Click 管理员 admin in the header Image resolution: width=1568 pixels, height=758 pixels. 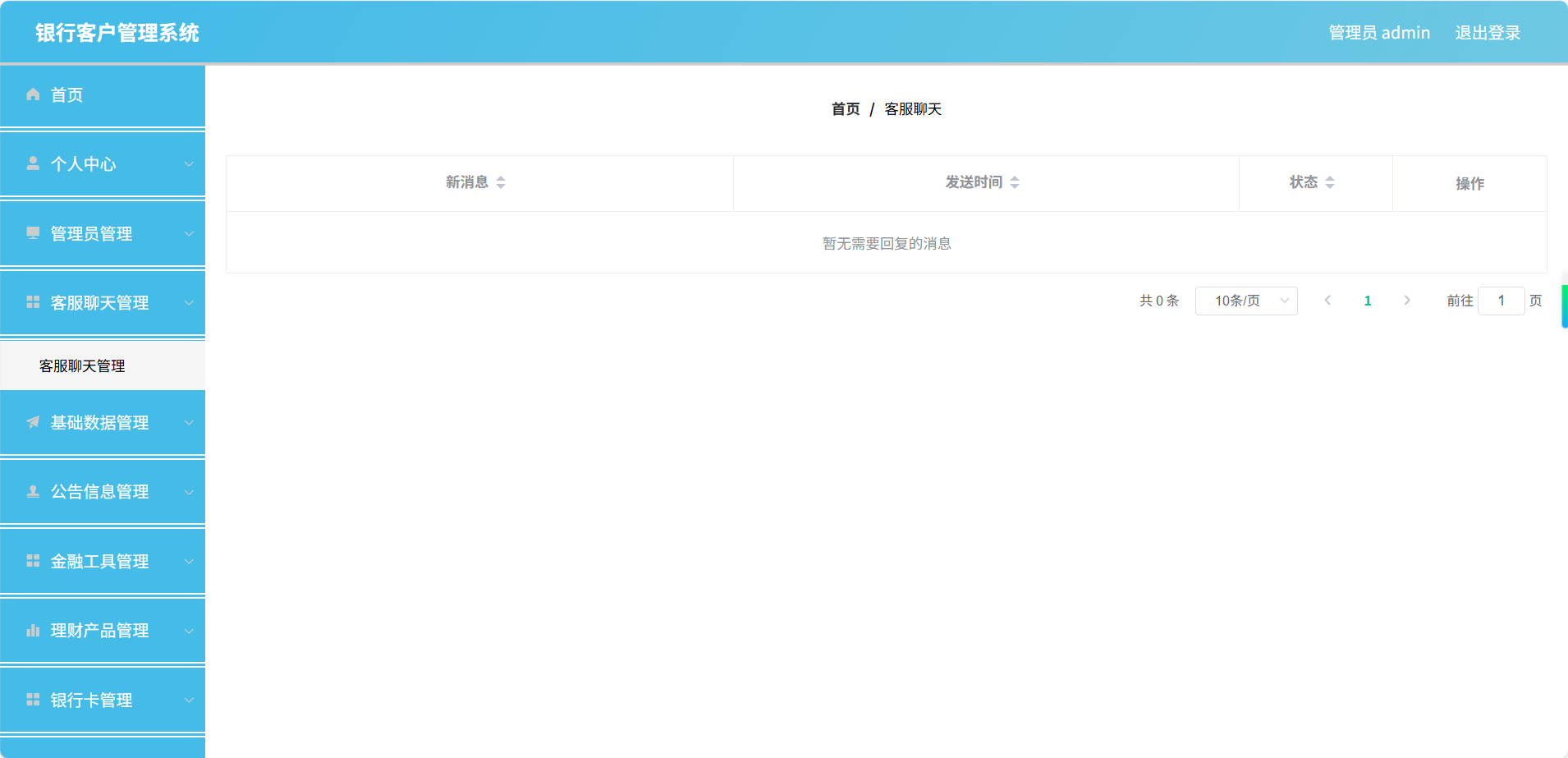(1379, 33)
